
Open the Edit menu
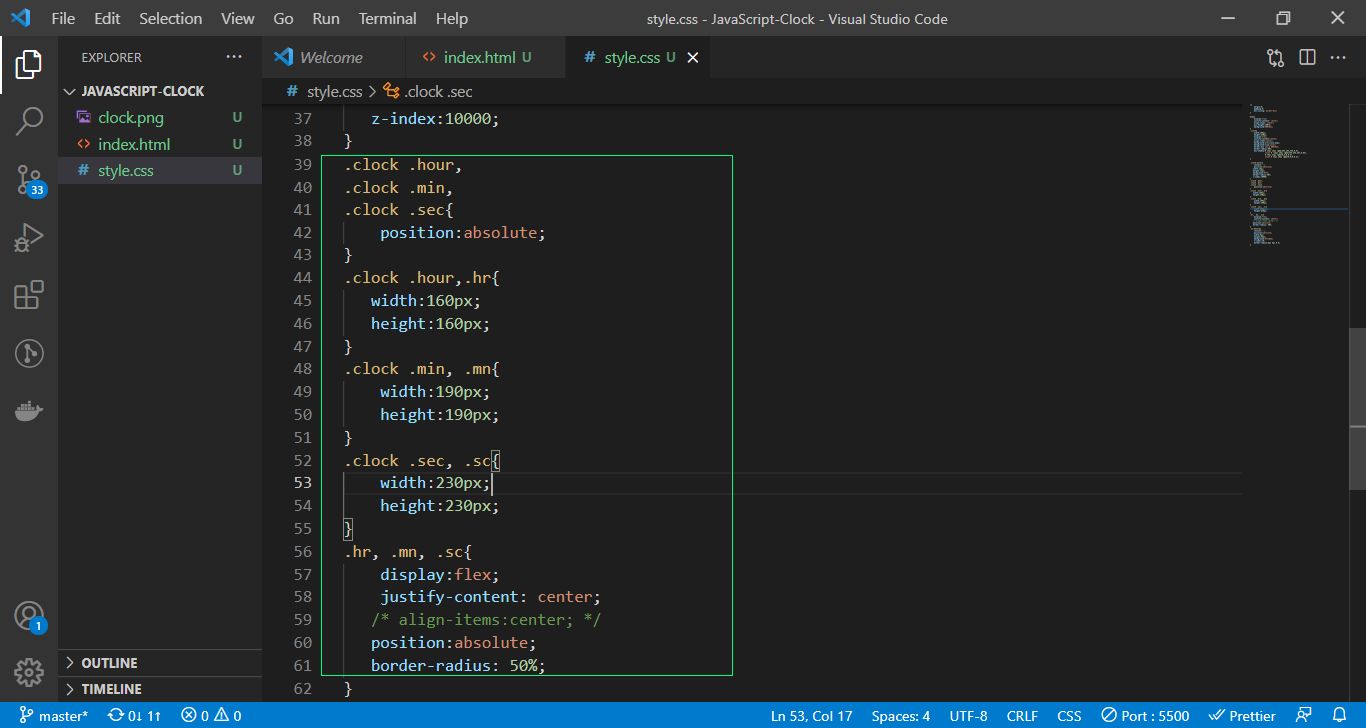107,18
